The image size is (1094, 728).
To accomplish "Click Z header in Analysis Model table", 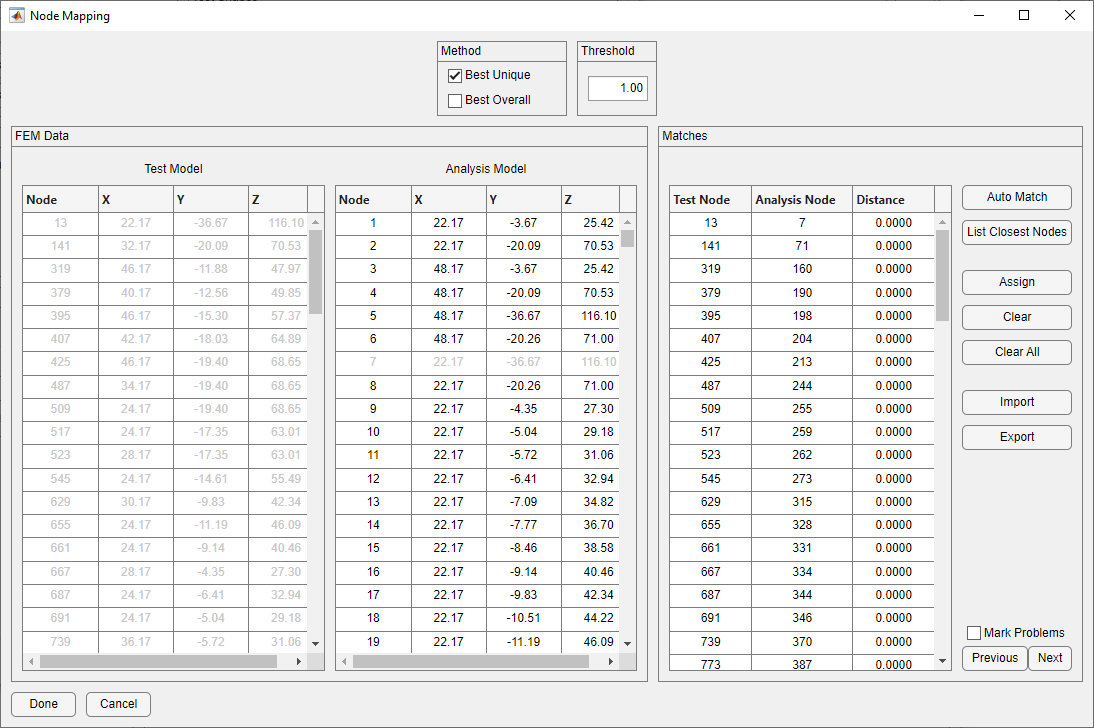I will click(x=590, y=200).
